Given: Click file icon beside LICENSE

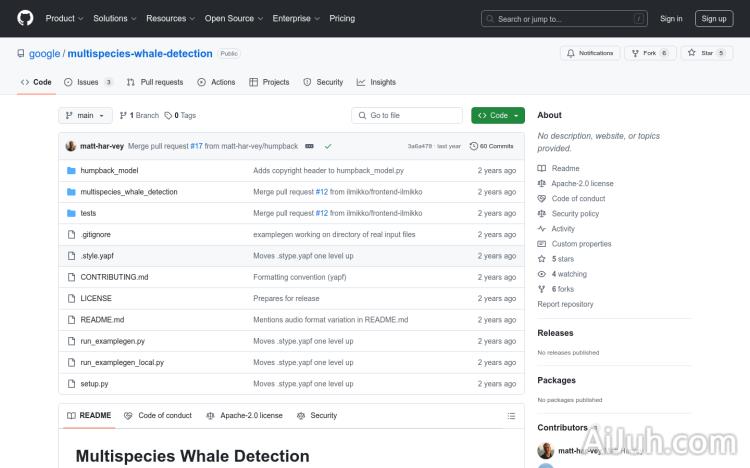Looking at the screenshot, I should (71, 298).
